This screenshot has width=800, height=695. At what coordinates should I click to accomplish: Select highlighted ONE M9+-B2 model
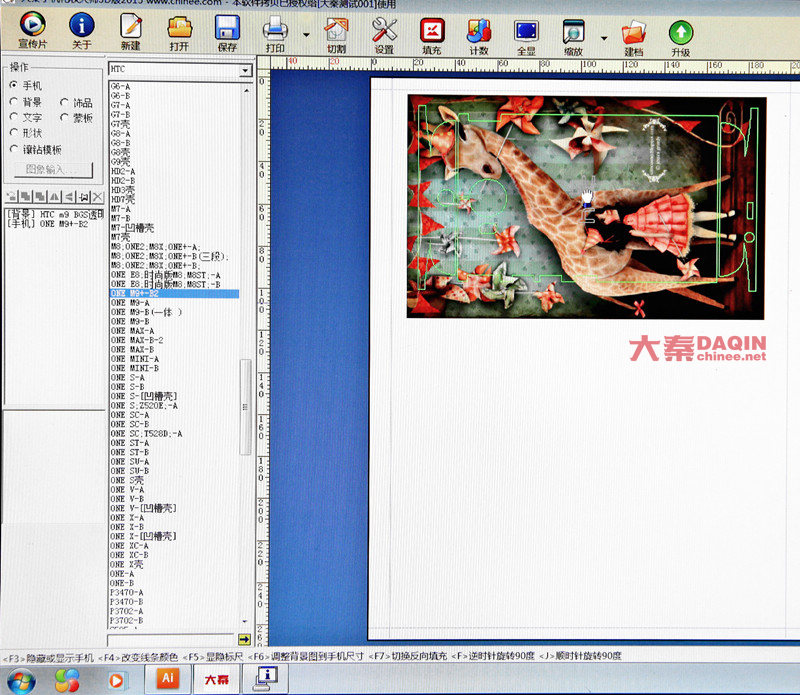point(174,293)
